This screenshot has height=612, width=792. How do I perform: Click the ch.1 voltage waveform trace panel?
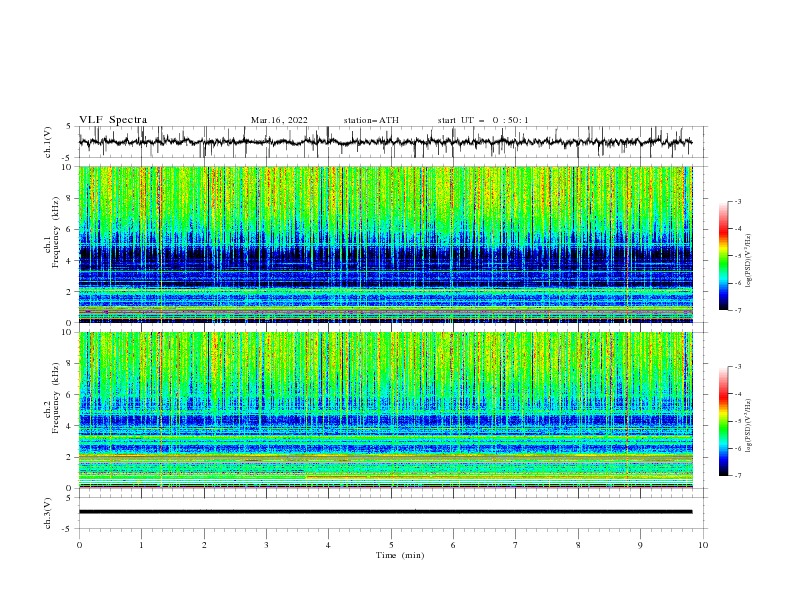tap(393, 142)
